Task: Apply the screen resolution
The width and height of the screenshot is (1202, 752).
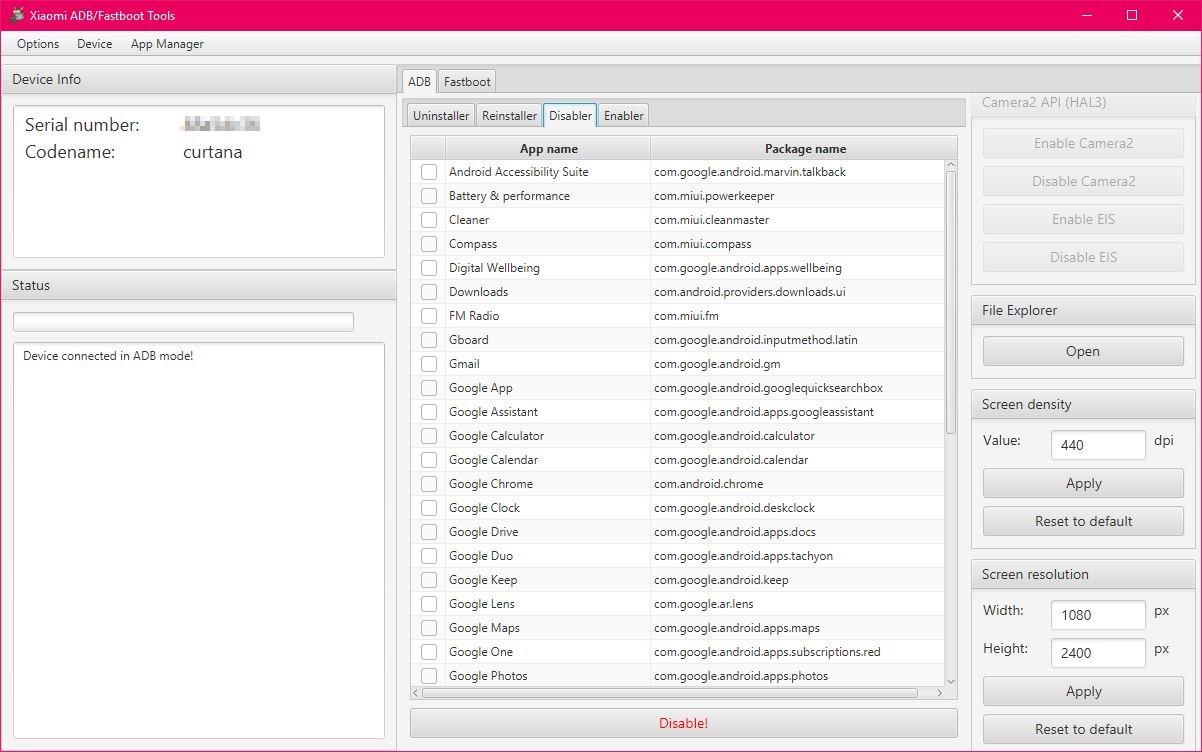Action: (x=1083, y=691)
